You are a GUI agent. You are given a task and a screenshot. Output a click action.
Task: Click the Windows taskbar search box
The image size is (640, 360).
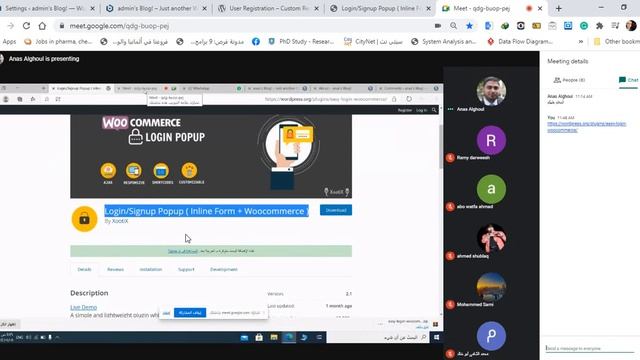pos(378,337)
